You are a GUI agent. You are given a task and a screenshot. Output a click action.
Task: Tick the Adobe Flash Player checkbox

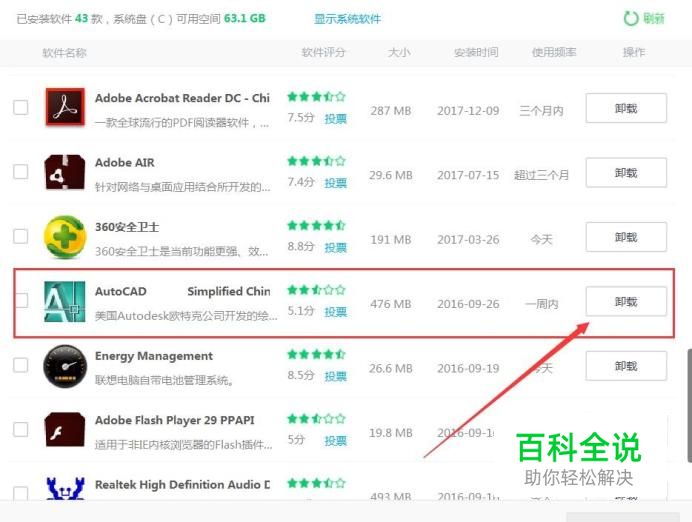pyautogui.click(x=21, y=429)
